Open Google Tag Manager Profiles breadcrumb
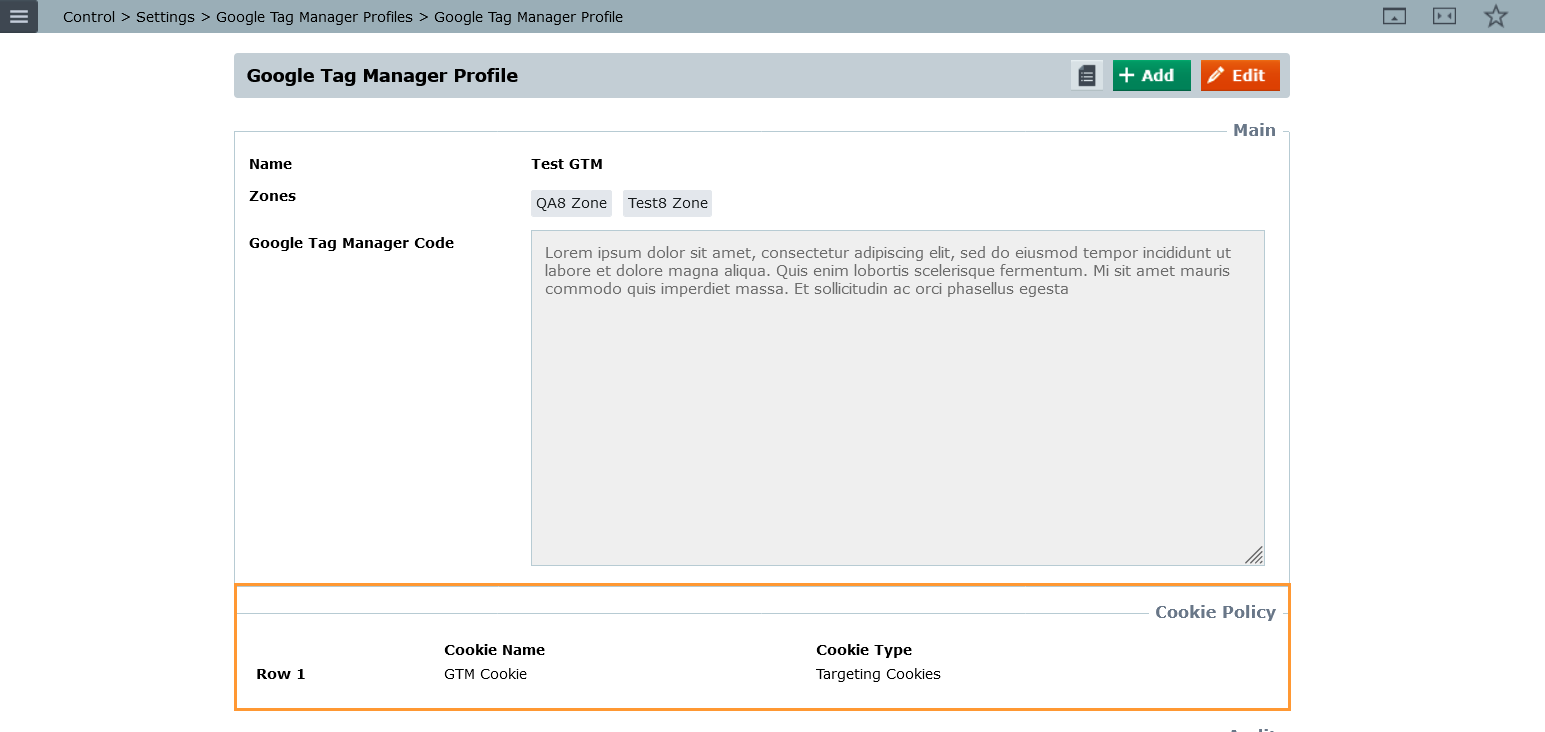Image resolution: width=1545 pixels, height=732 pixels. click(x=314, y=17)
